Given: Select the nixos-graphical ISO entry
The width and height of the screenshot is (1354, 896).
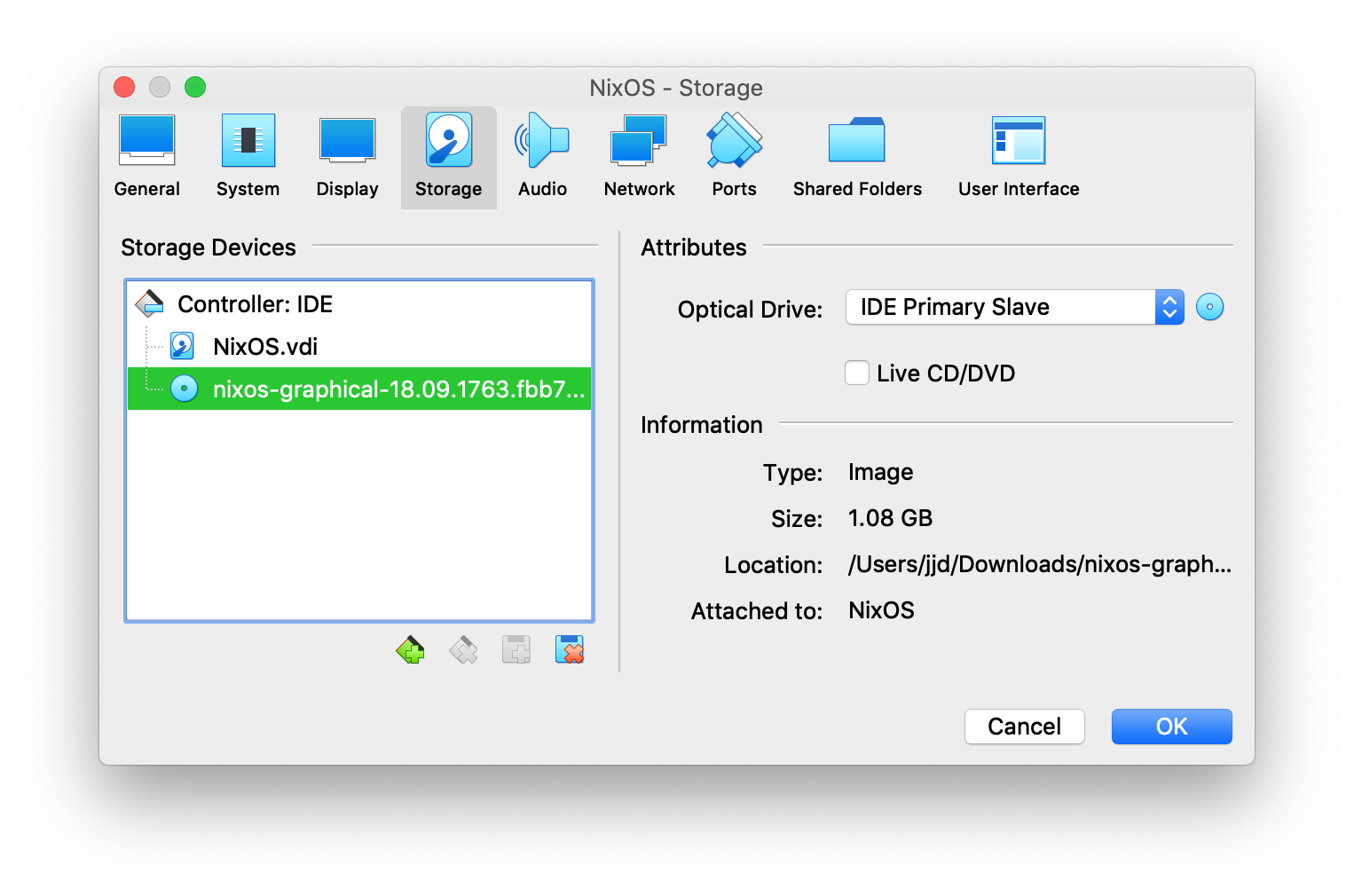Looking at the screenshot, I should (398, 389).
